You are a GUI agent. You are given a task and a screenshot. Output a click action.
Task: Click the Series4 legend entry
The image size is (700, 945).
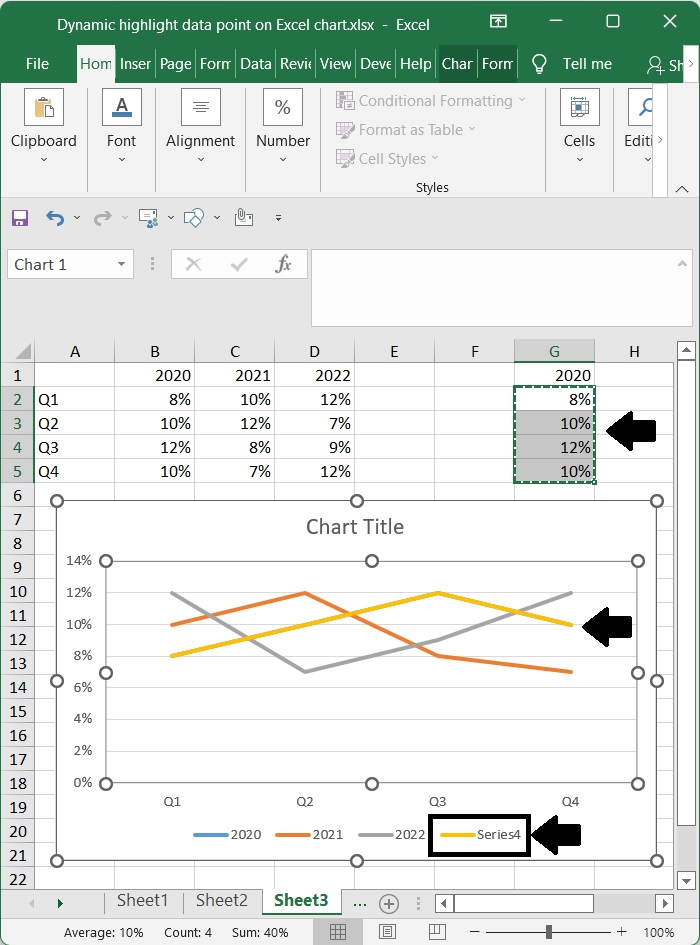(480, 835)
